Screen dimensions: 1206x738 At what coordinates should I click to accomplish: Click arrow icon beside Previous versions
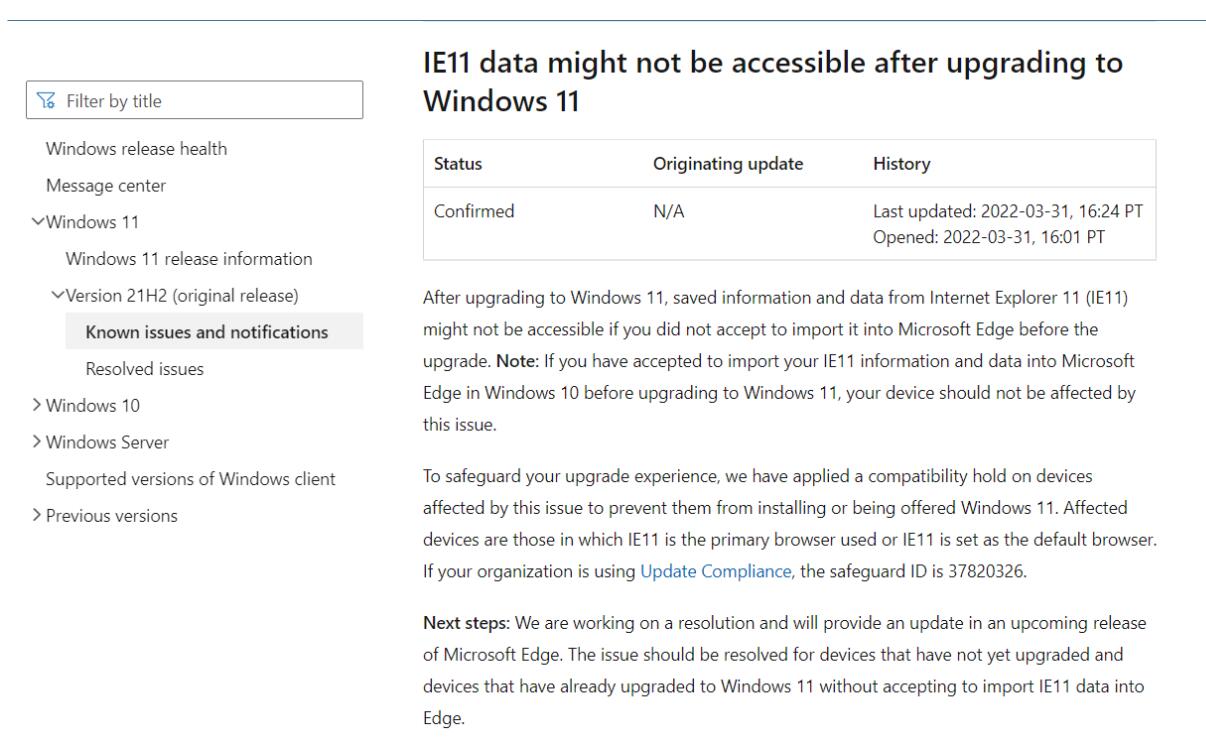pyautogui.click(x=37, y=516)
